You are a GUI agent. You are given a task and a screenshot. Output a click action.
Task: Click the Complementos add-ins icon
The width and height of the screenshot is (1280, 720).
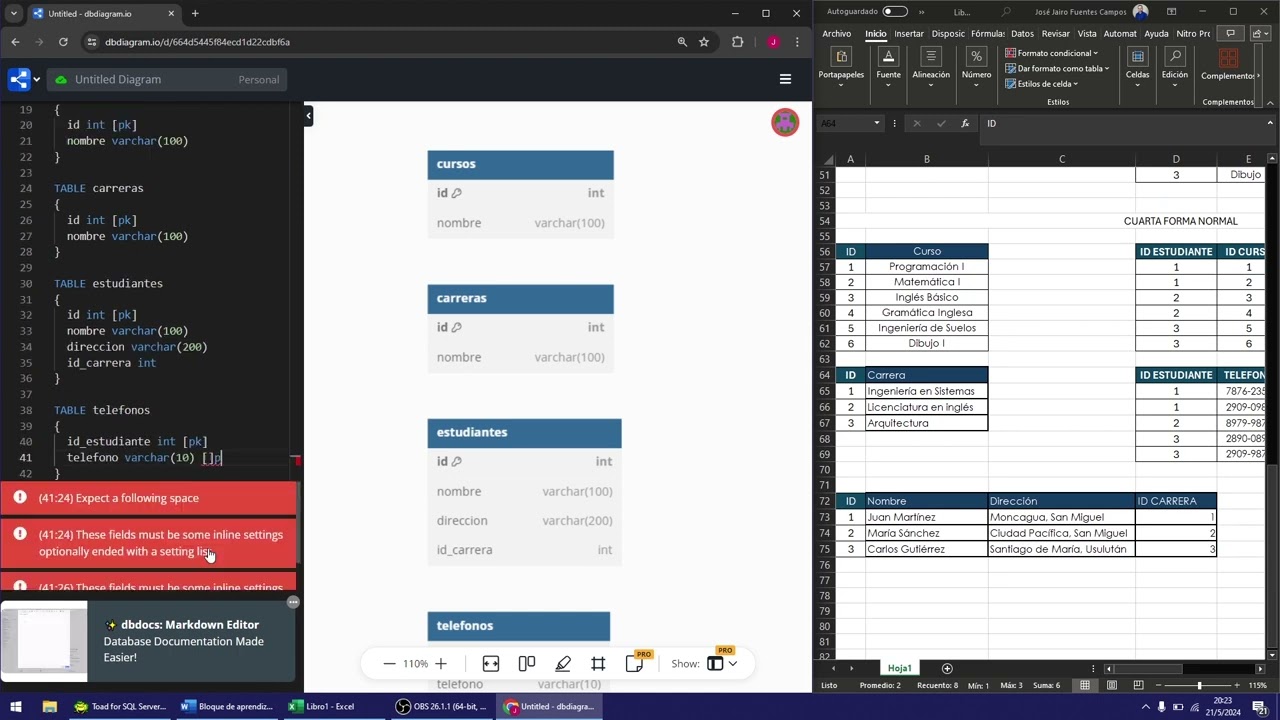tap(1228, 62)
